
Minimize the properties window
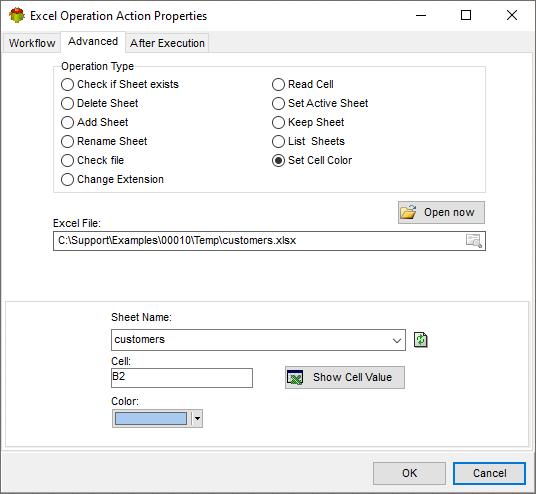point(421,15)
